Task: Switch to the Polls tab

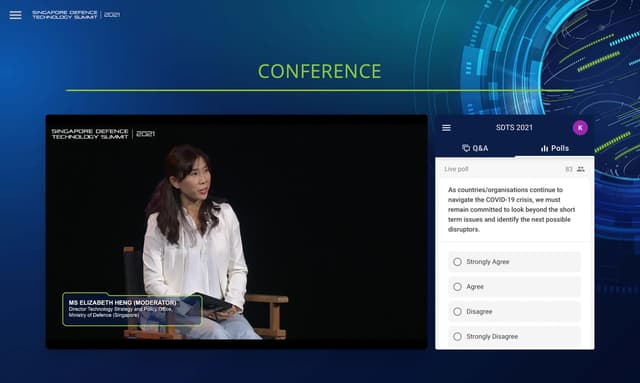Action: pos(554,148)
